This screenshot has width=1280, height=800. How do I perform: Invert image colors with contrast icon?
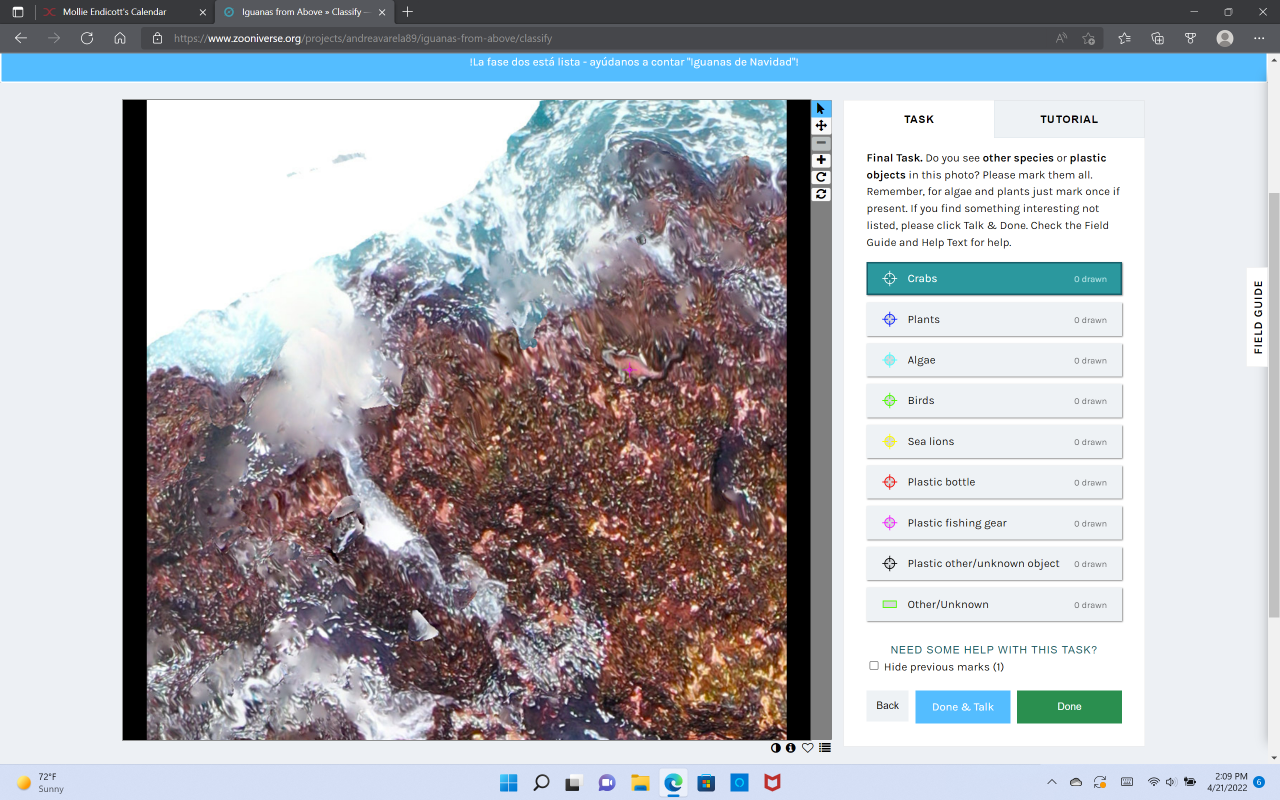click(x=776, y=748)
